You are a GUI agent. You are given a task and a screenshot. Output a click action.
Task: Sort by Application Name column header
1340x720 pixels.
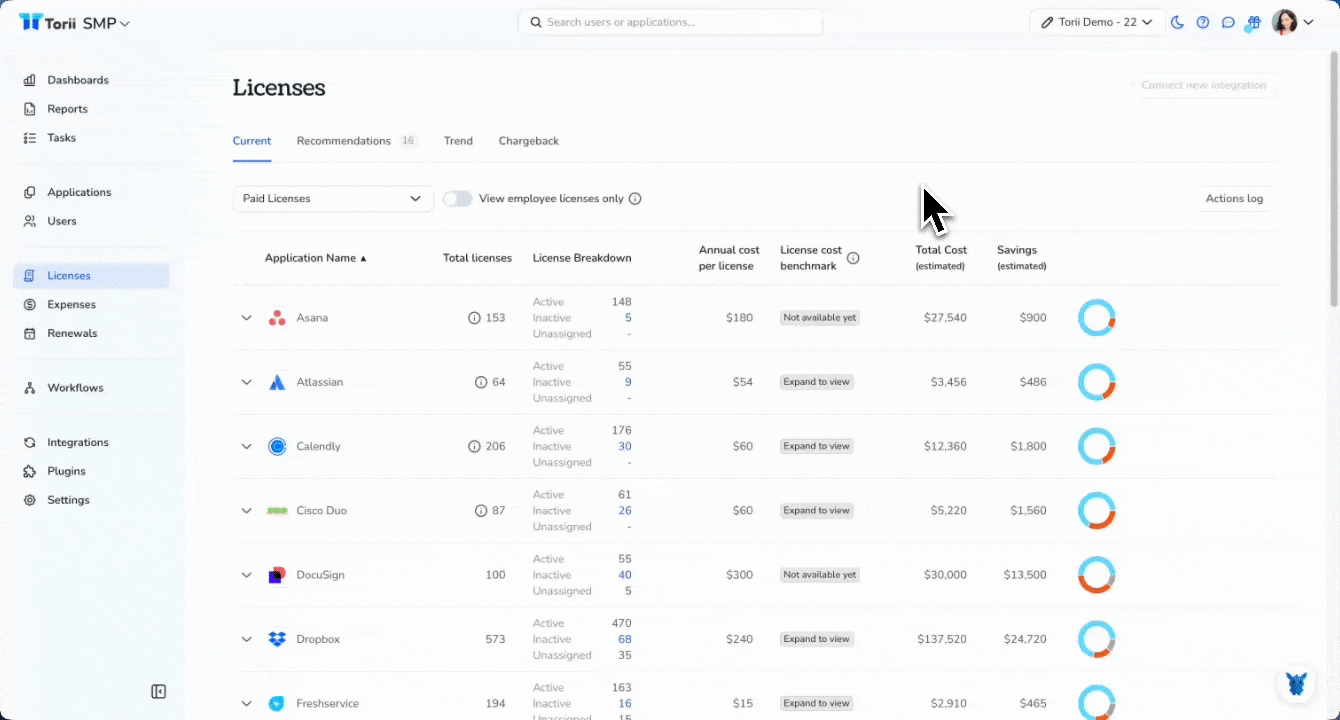click(315, 258)
